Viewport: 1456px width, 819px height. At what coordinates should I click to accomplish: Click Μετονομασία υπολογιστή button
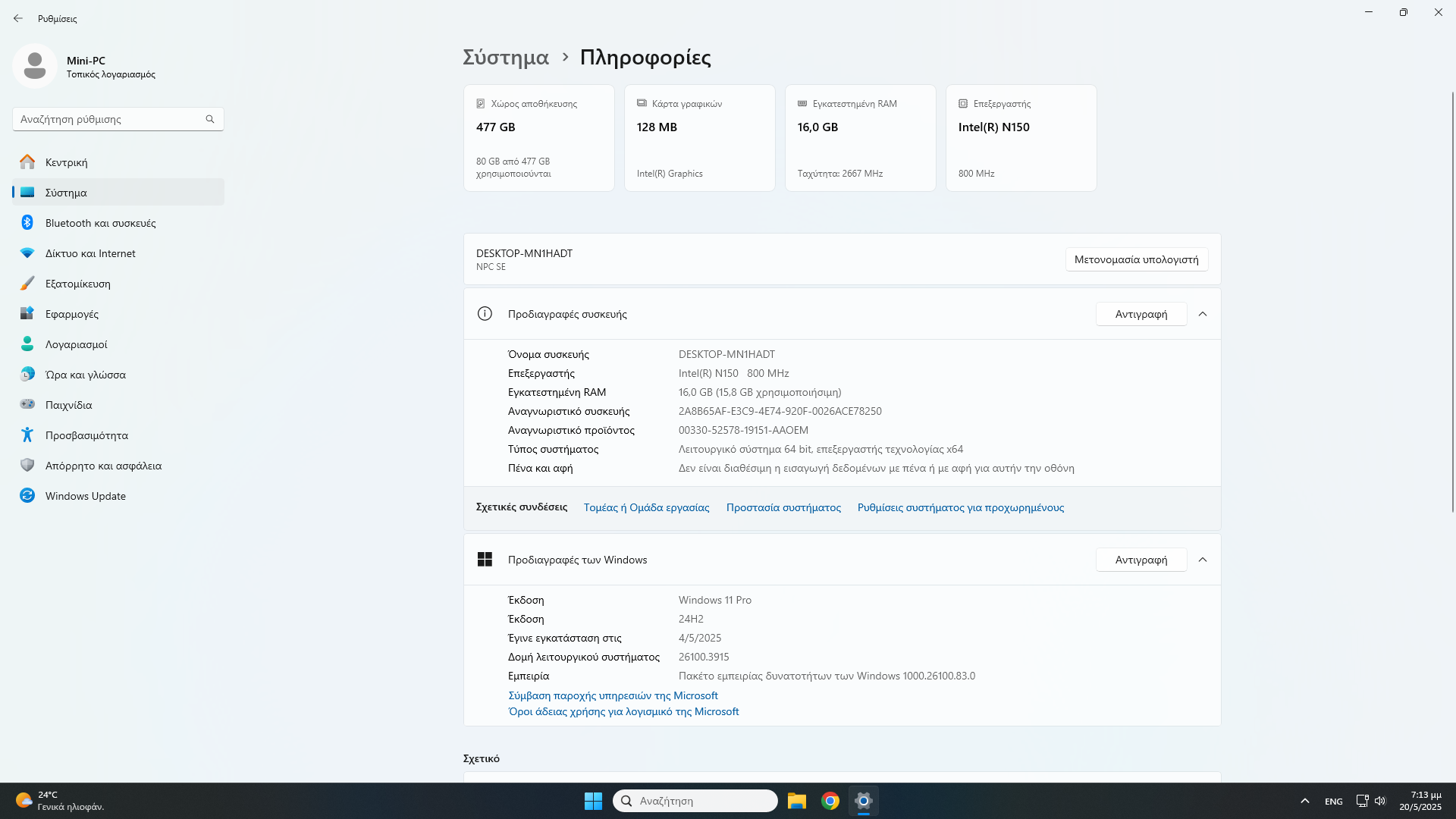click(x=1137, y=259)
